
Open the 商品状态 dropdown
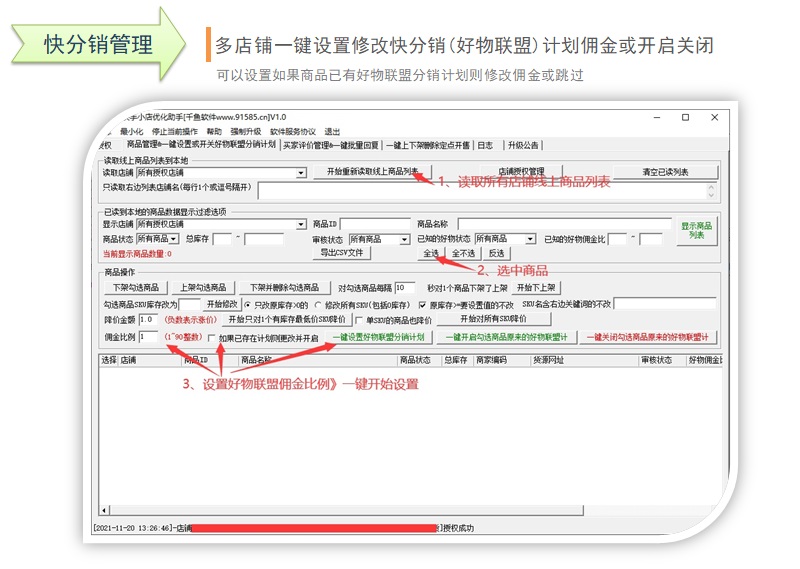point(173,239)
